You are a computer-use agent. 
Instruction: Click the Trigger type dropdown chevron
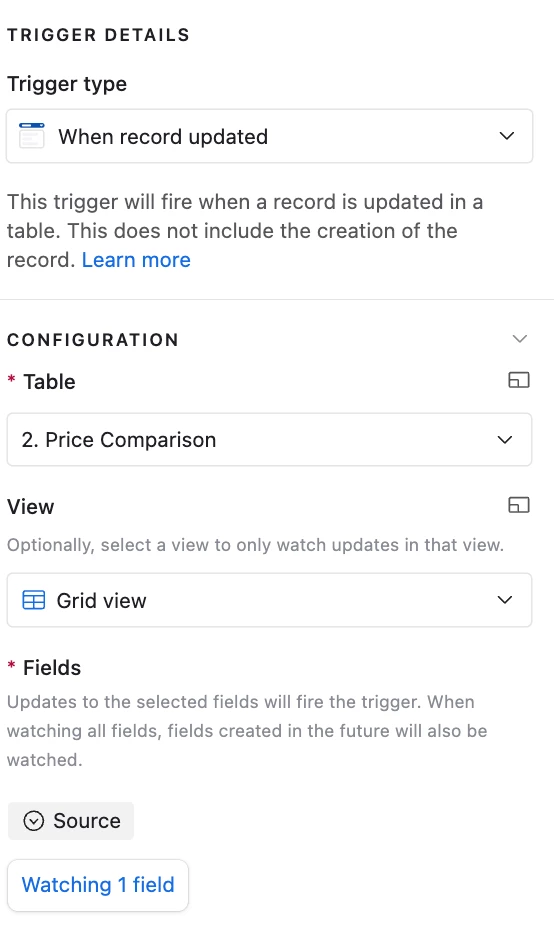[x=506, y=136]
